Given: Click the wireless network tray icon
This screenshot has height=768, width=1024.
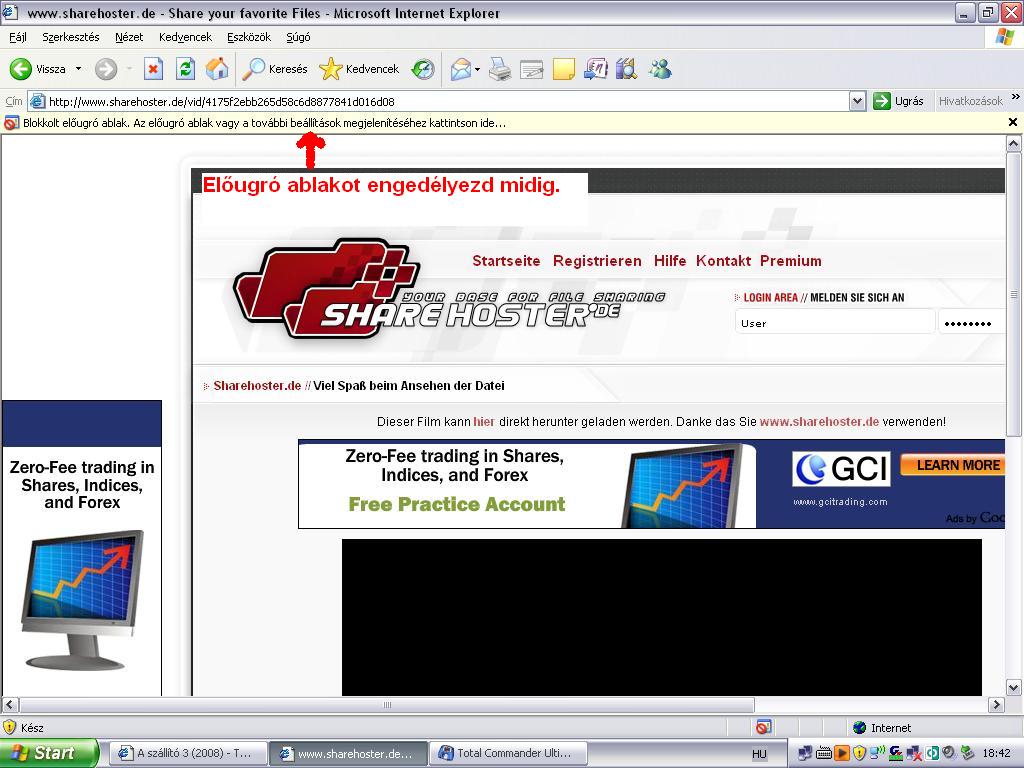Looking at the screenshot, I should click(x=877, y=754).
